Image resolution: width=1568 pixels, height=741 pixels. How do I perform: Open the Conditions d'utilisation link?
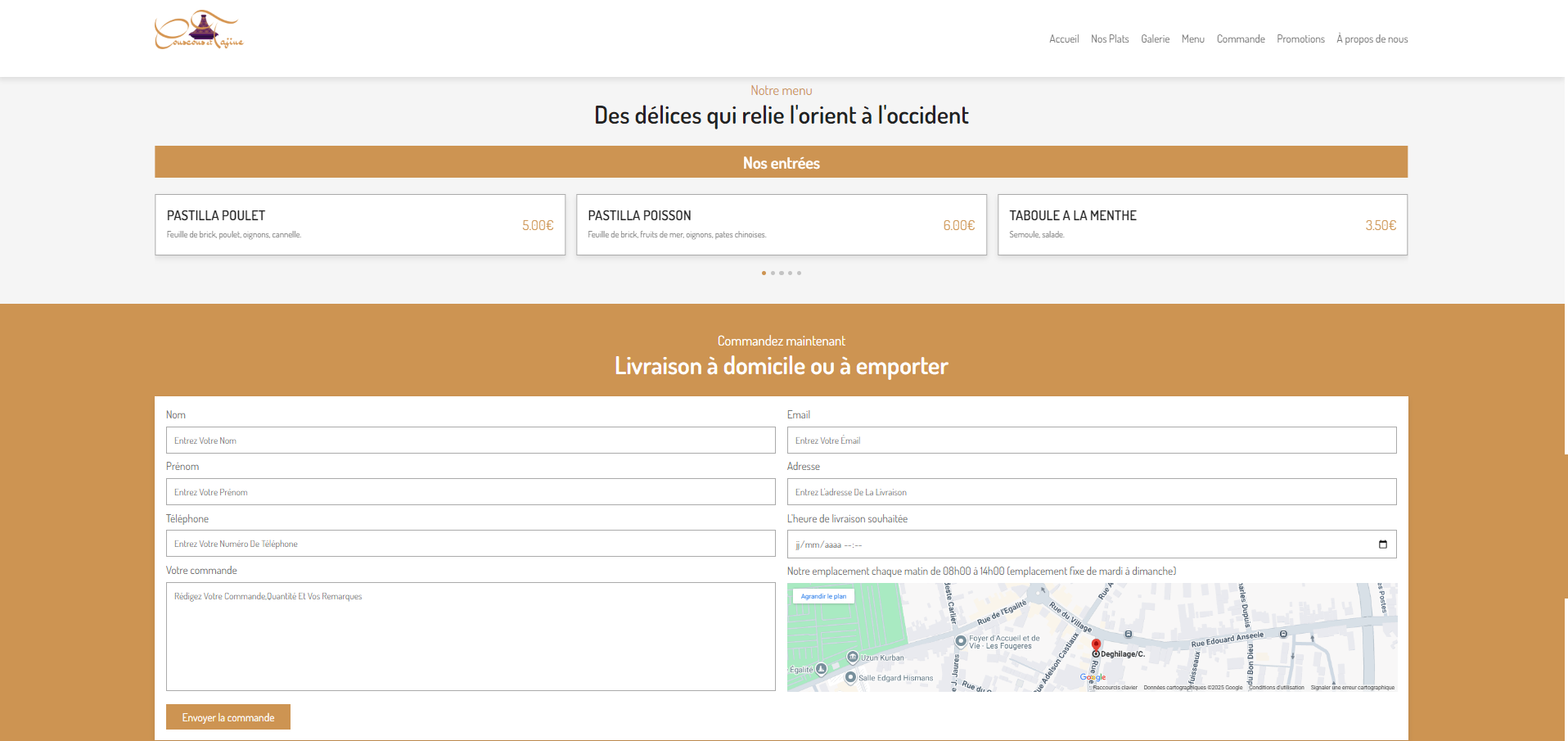[x=1276, y=687]
